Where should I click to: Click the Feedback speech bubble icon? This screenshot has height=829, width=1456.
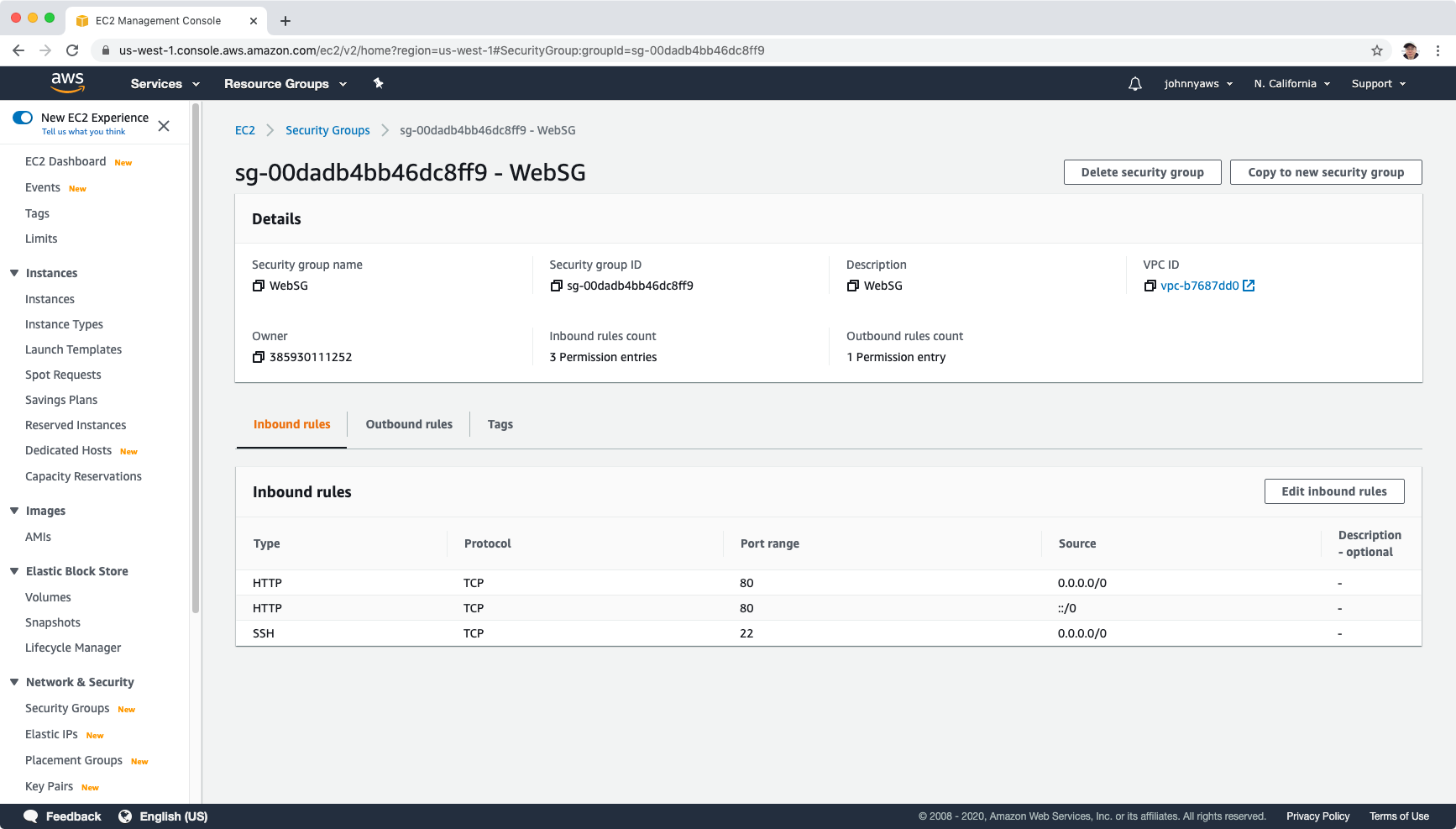[x=31, y=816]
